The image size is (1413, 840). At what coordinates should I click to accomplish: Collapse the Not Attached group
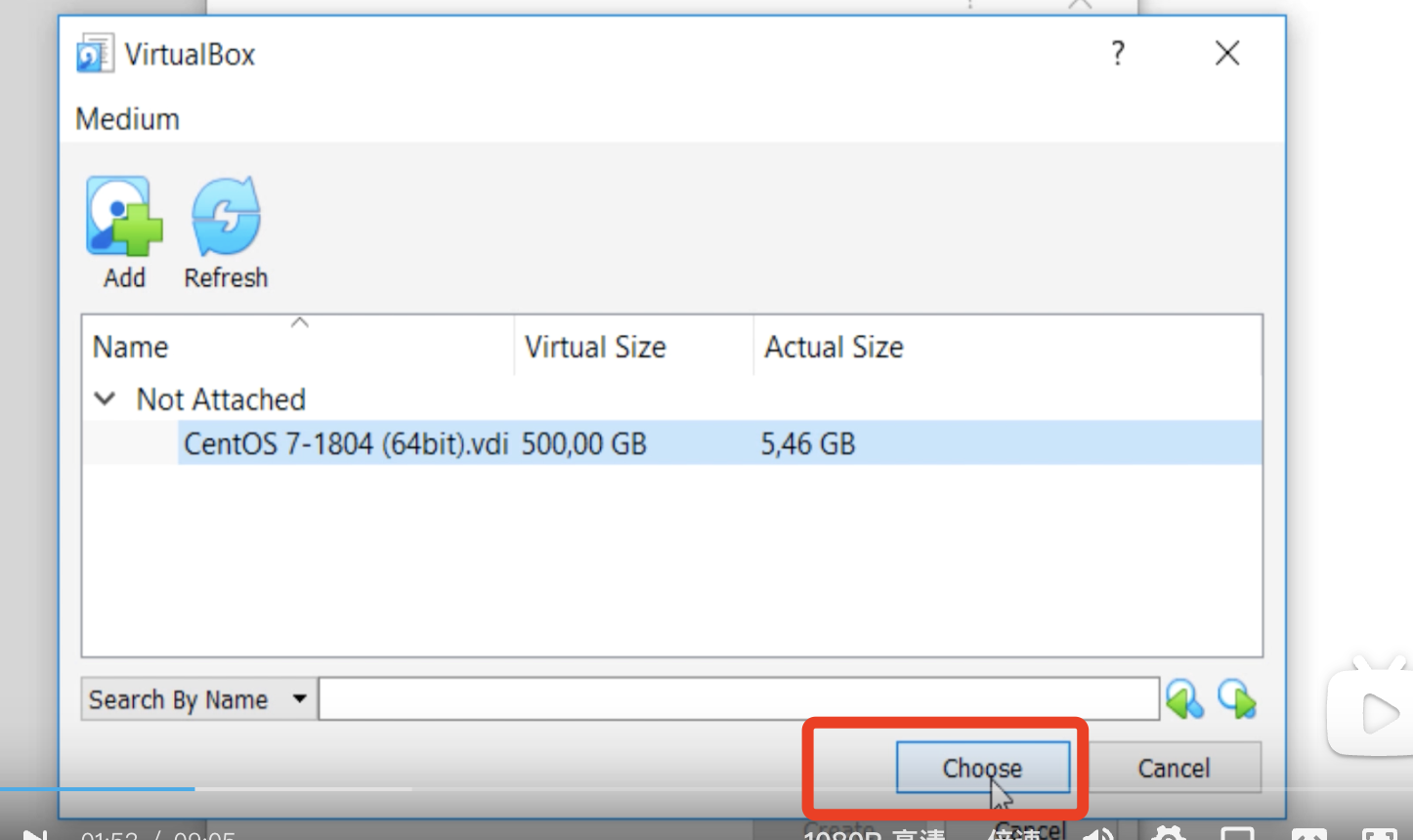(105, 399)
